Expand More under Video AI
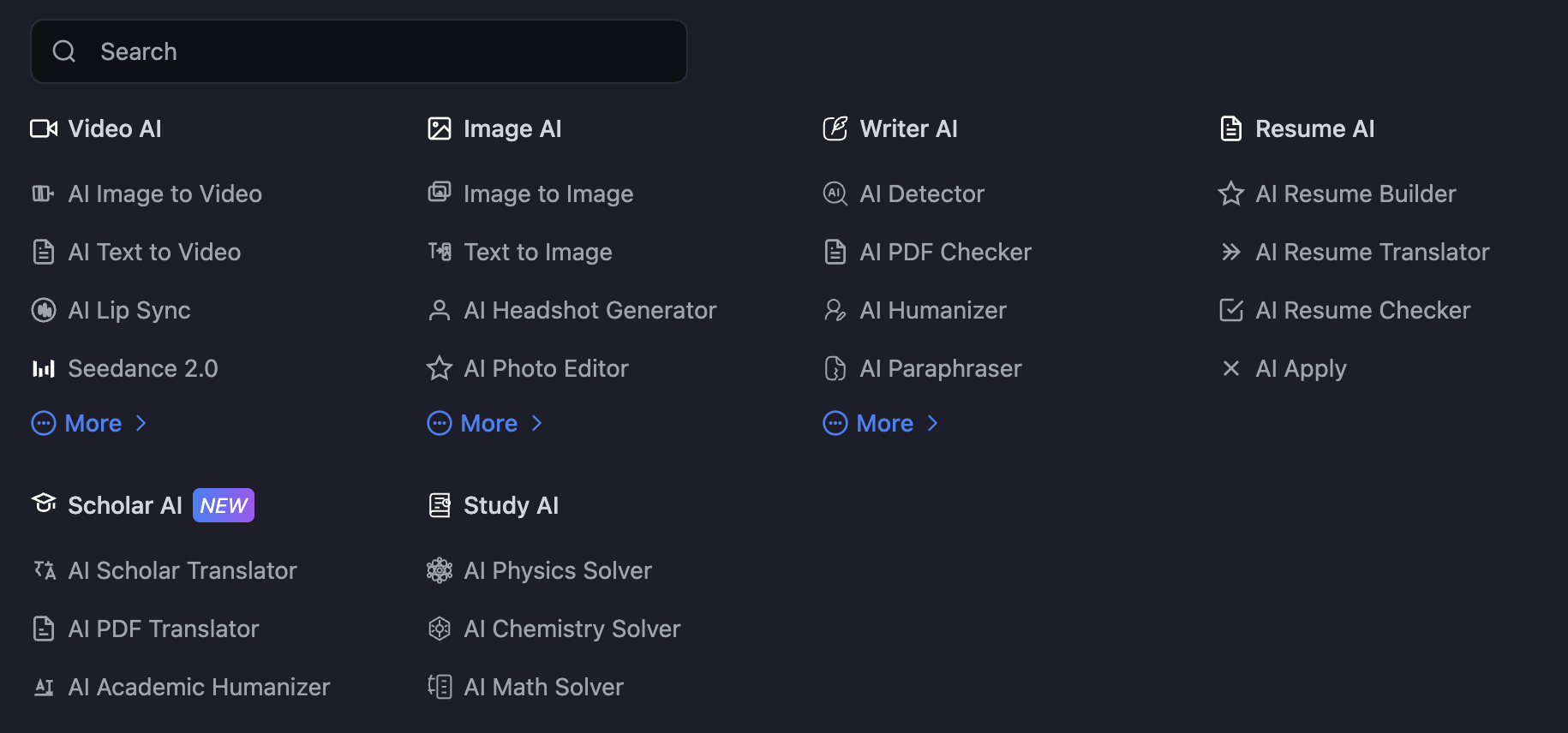This screenshot has width=1568, height=733. point(89,423)
